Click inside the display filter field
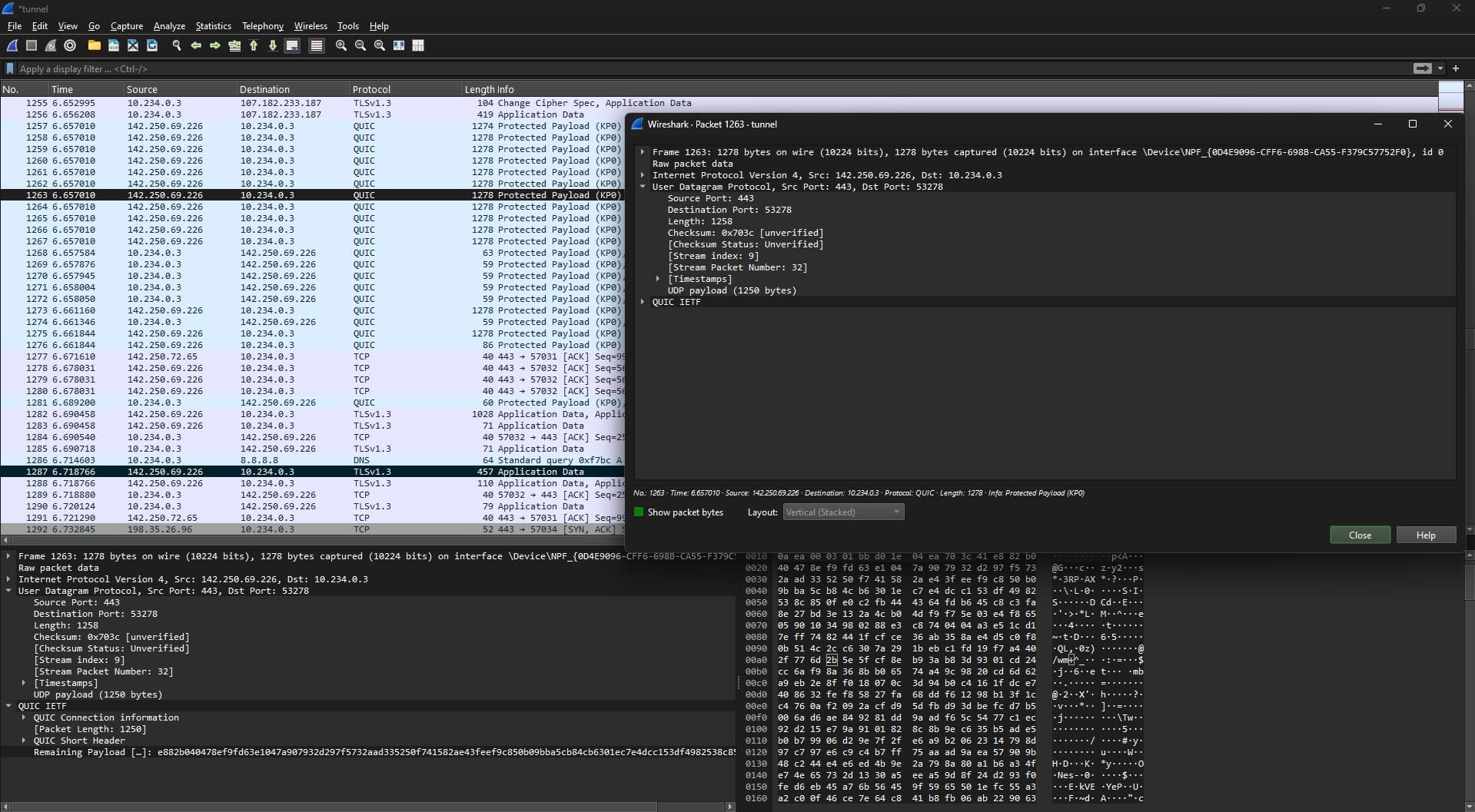Image resolution: width=1475 pixels, height=812 pixels. (307, 68)
